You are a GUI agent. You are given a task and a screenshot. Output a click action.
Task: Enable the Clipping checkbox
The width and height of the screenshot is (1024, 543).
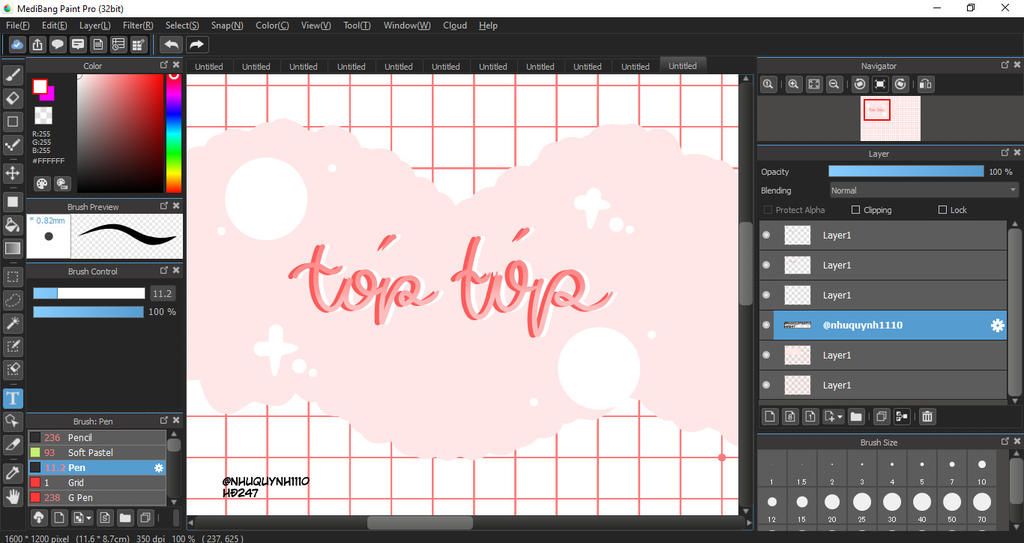point(856,210)
